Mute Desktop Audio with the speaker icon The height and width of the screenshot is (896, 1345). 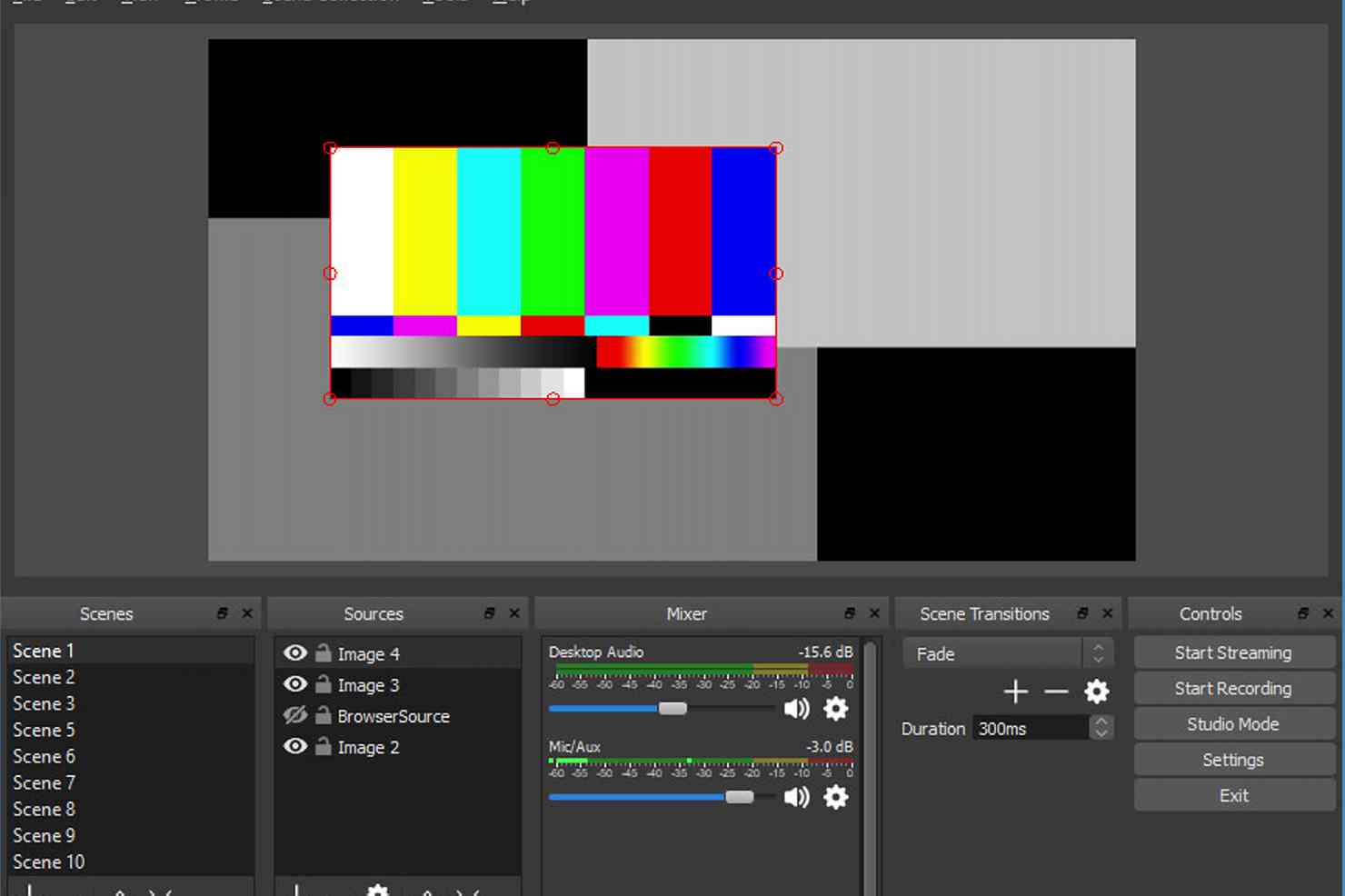click(x=796, y=709)
